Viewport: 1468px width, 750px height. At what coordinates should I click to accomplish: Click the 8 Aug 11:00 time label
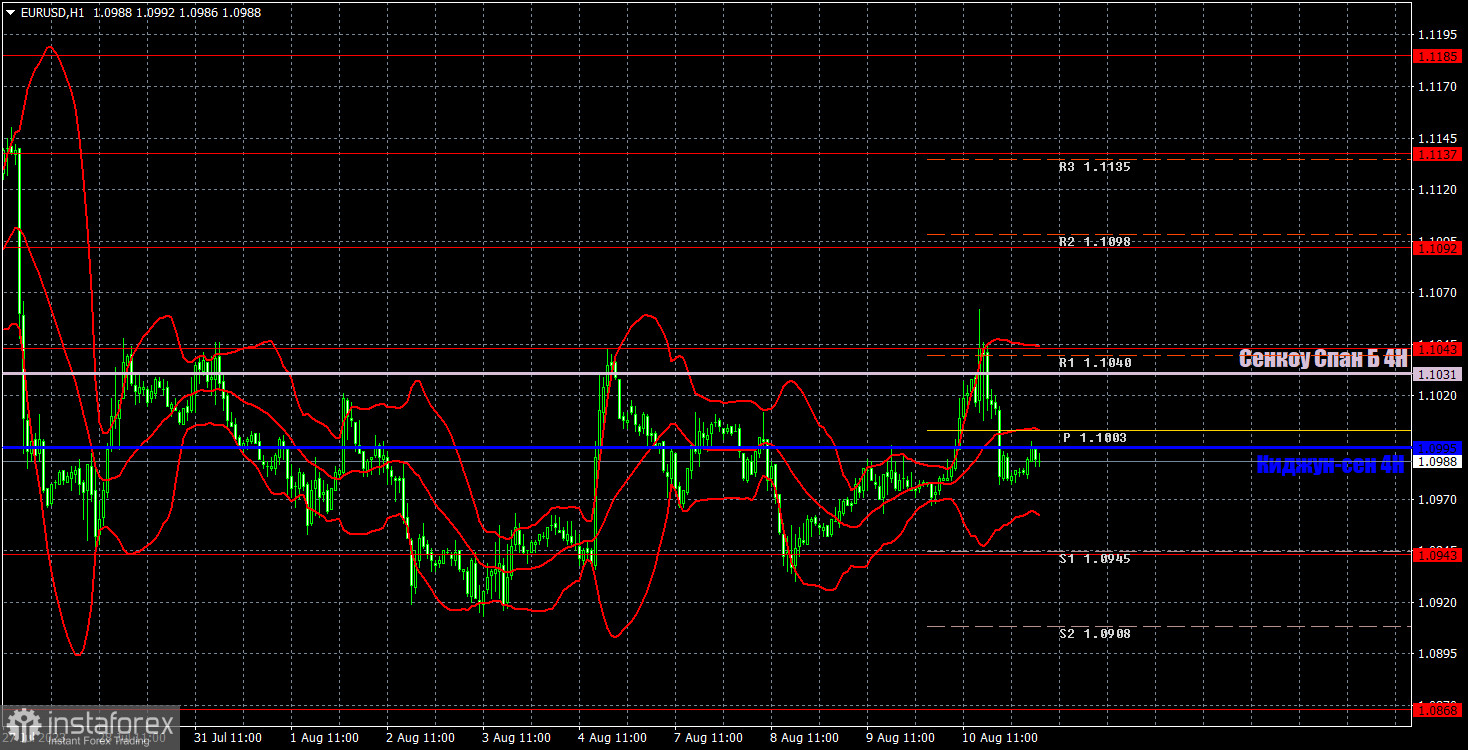point(806,737)
